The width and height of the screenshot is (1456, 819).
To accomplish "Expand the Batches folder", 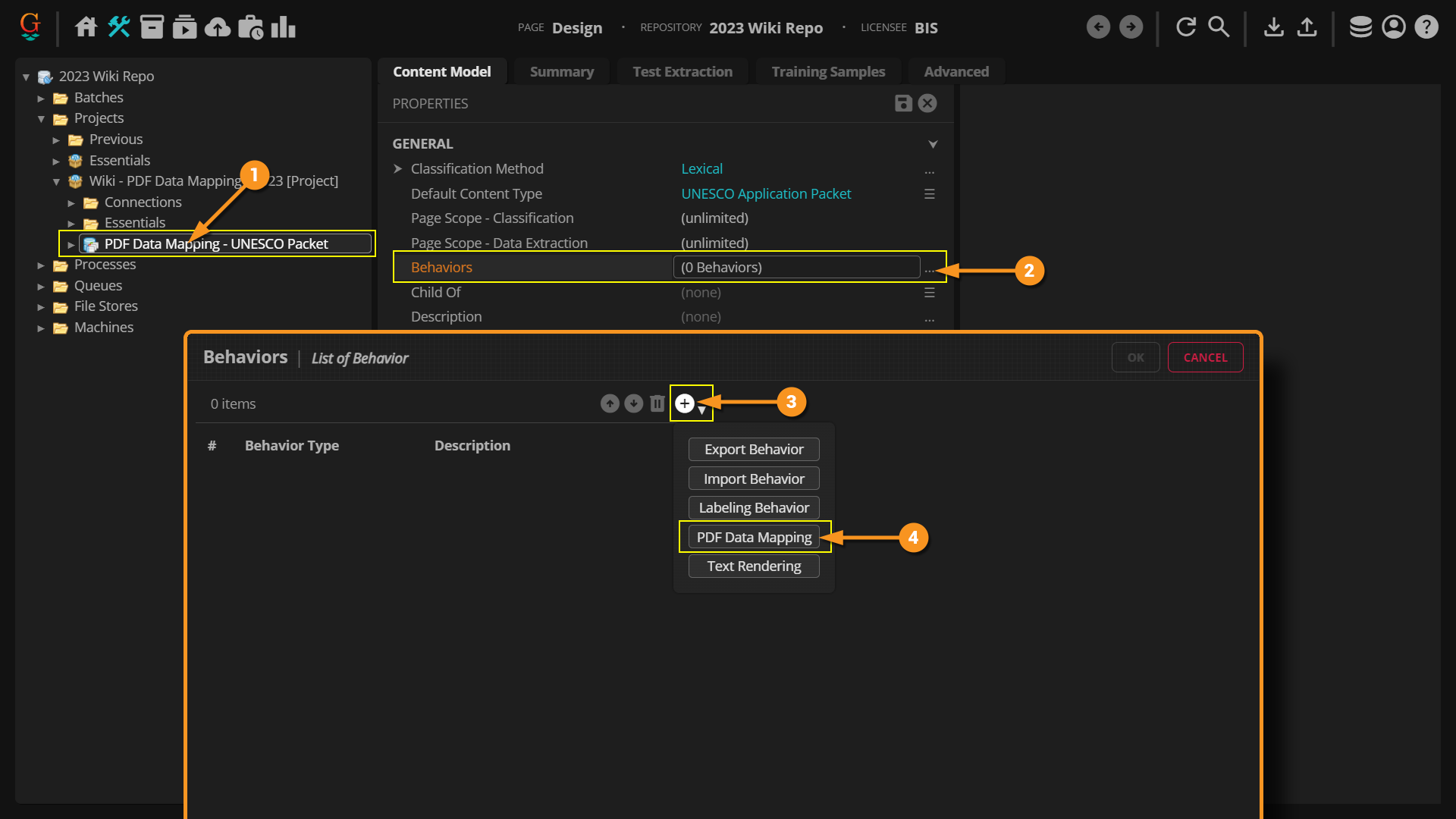I will 41,98.
